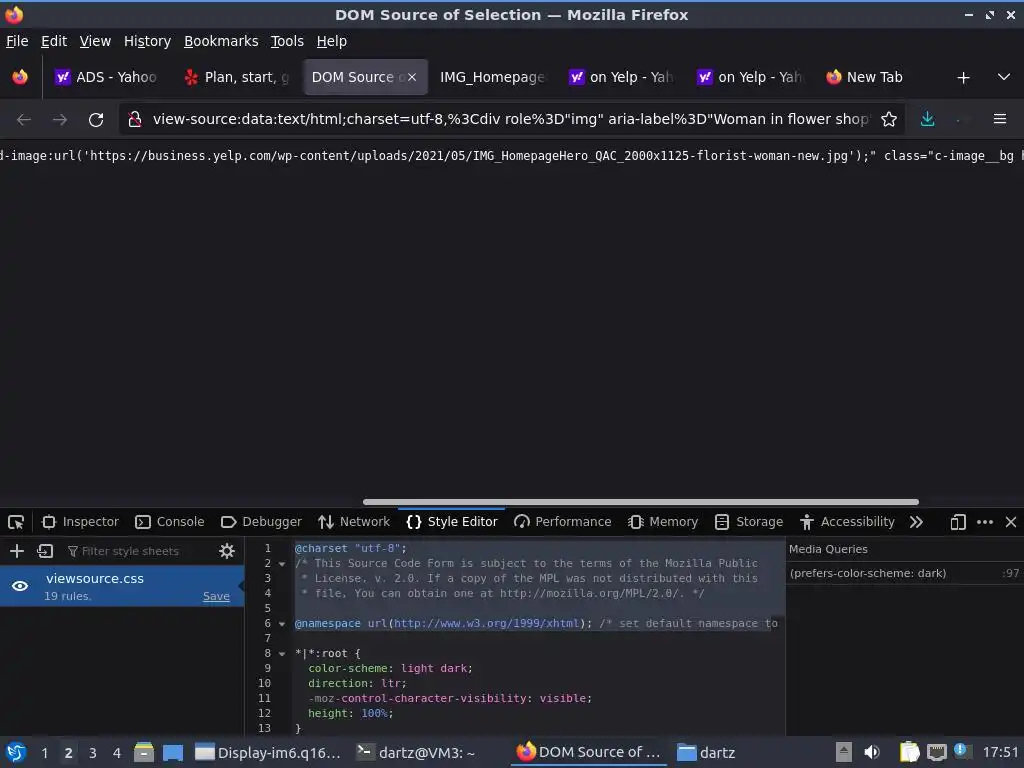1024x768 pixels.
Task: Click the show desktop taskbar icon
Action: (173, 753)
